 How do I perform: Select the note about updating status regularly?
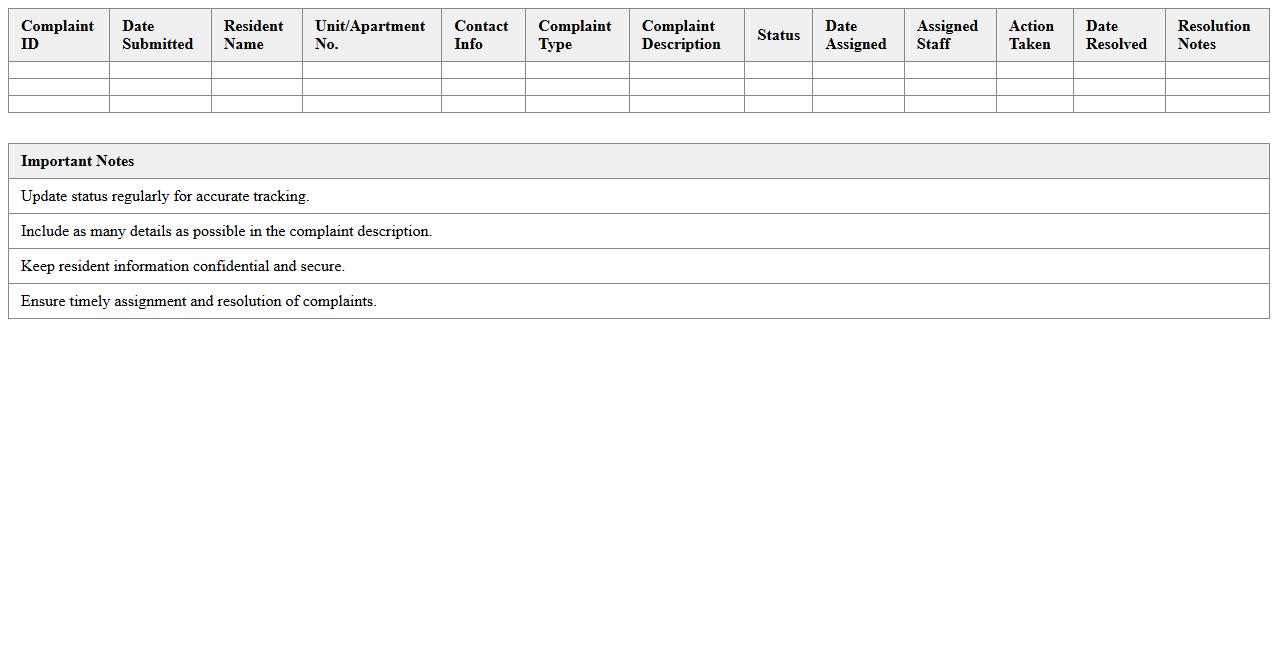click(x=165, y=196)
